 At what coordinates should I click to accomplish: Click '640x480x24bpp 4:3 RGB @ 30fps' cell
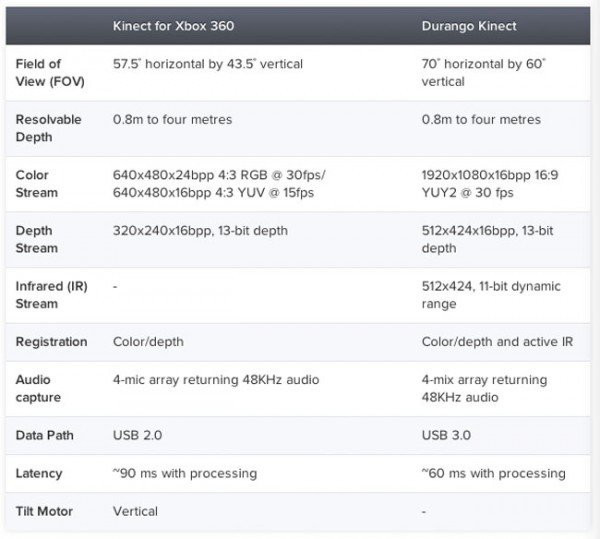[219, 184]
